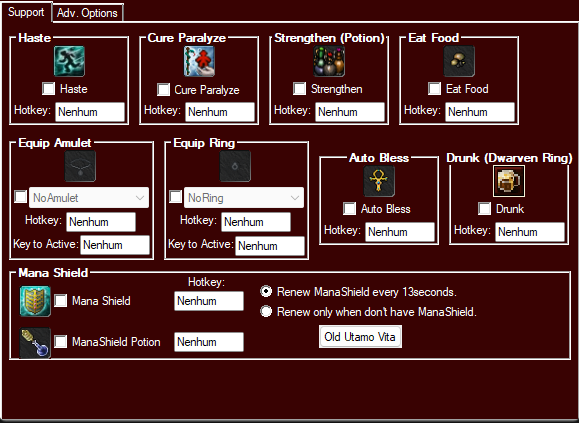
Task: Enable the Haste checkbox
Action: pyautogui.click(x=48, y=89)
